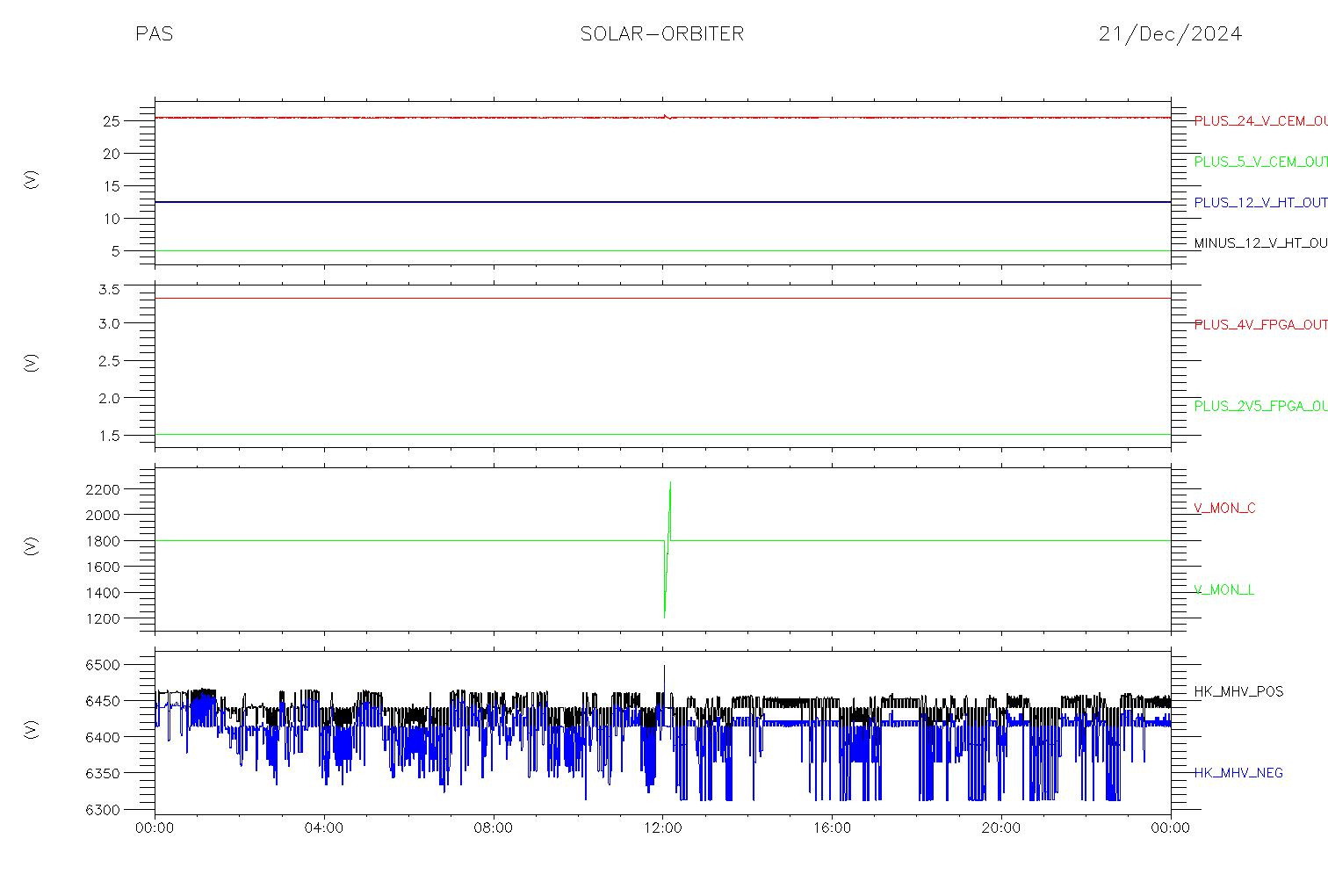Click the HK_MHV_NEG legend label
The image size is (1328, 896).
1238,773
